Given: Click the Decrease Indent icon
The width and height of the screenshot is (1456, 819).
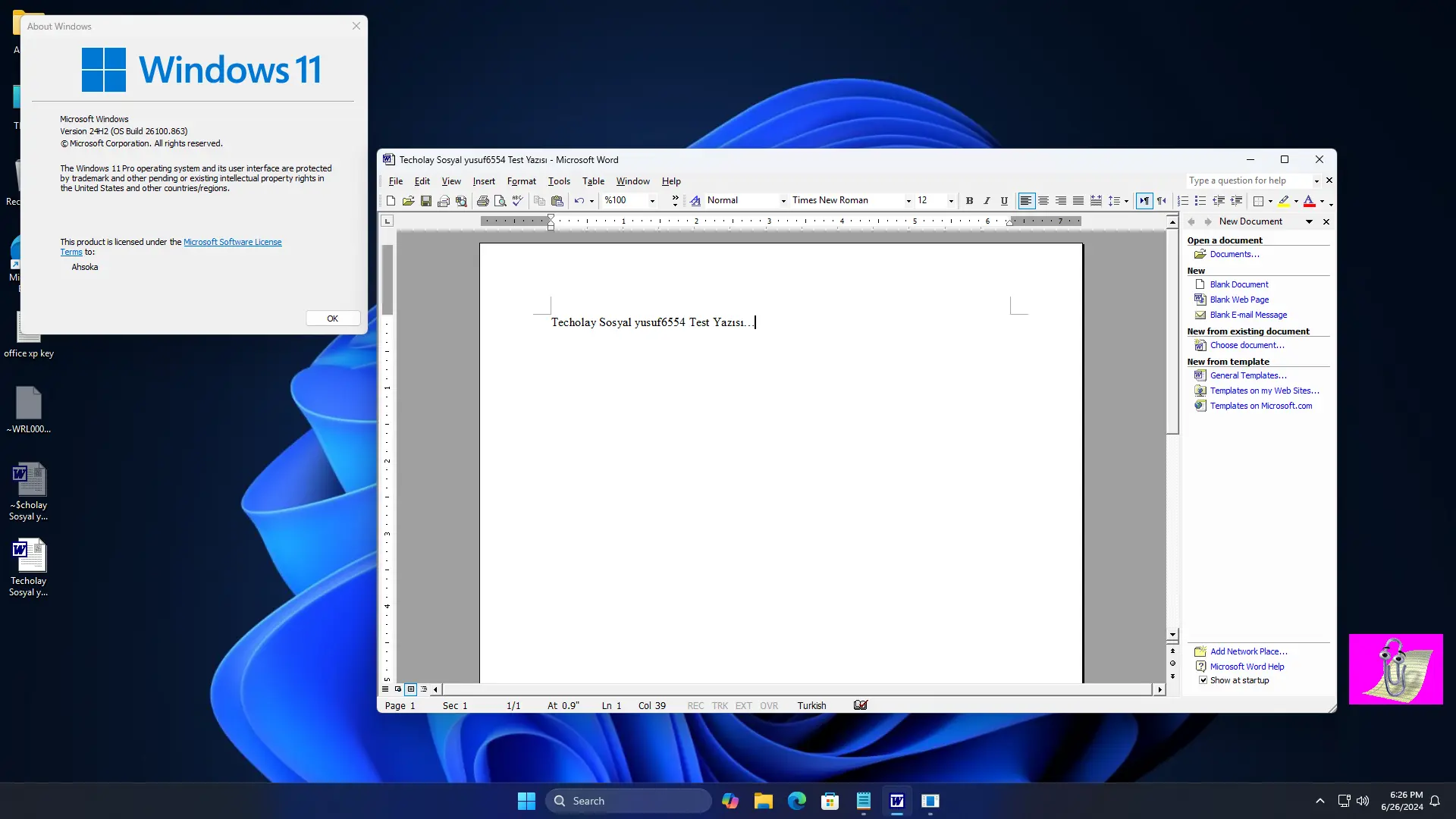Looking at the screenshot, I should 1219,201.
